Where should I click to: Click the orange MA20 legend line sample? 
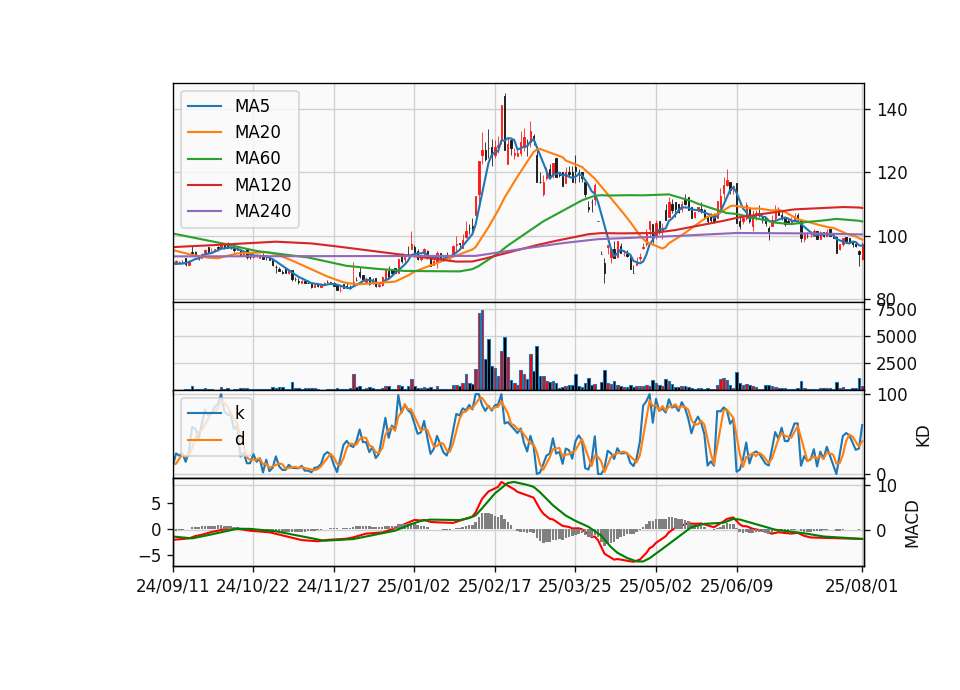[204, 132]
